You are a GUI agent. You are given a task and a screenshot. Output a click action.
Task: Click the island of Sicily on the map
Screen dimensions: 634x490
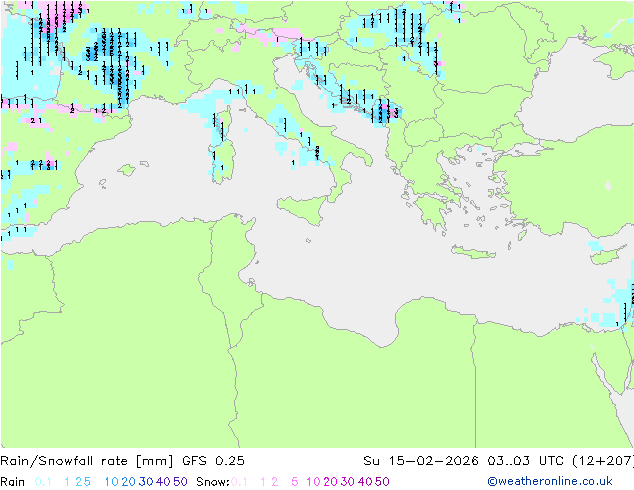[304, 209]
